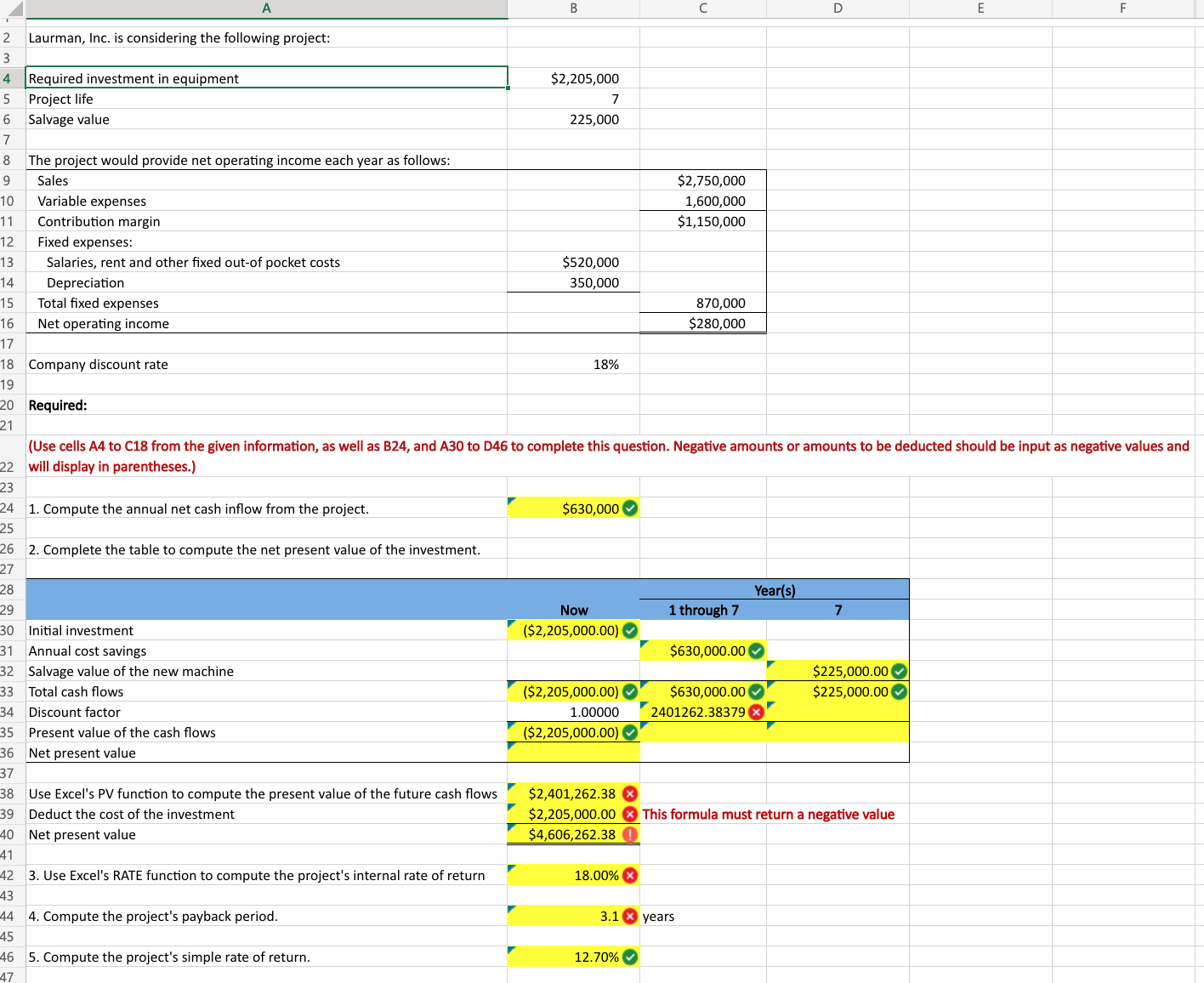
Task: Click the green check on annual cost savings $630,000.00
Action: tap(757, 651)
